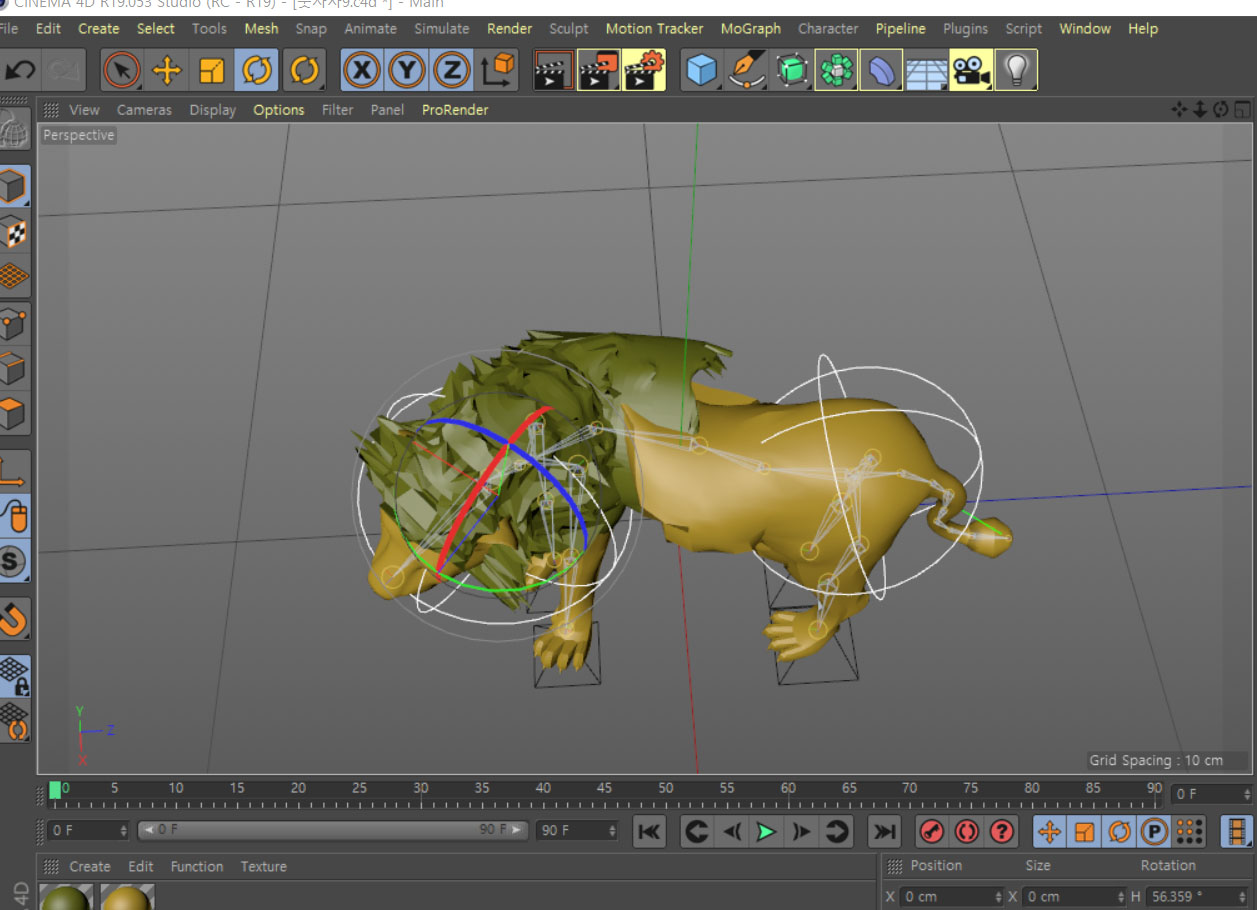Switch to Texture mode checkered cube
The width and height of the screenshot is (1257, 910).
(14, 232)
